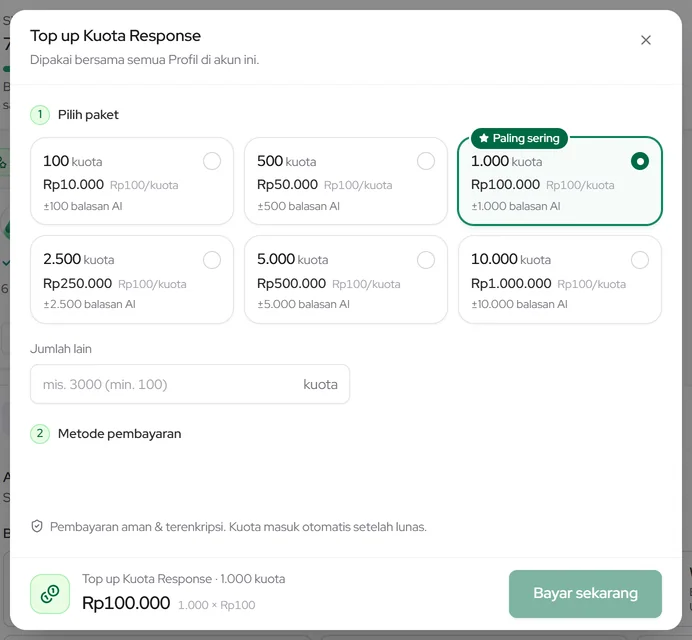
Task: Click the Rp250.000 price text
Action: 77,283
